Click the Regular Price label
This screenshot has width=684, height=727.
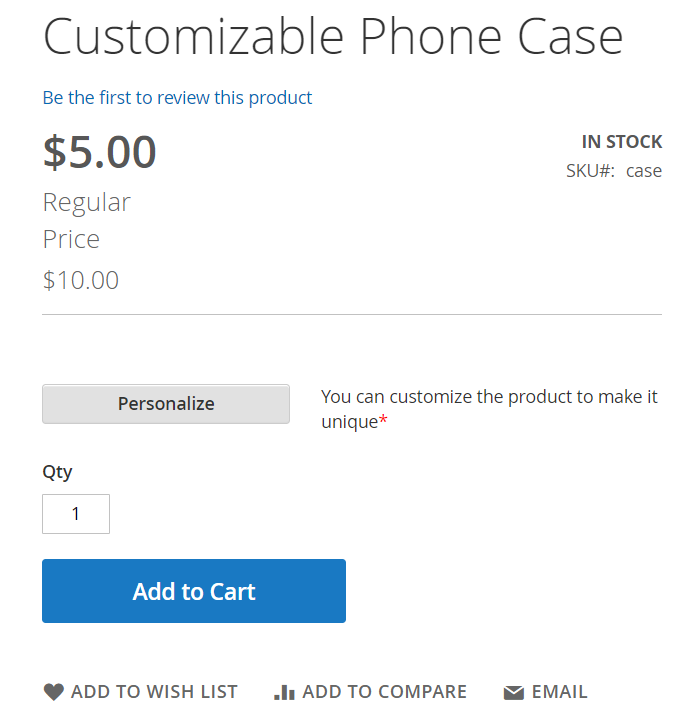pyautogui.click(x=87, y=221)
